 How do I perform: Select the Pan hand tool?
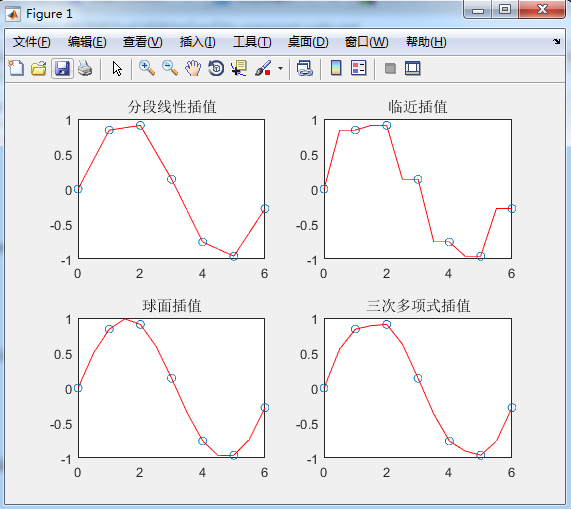(193, 68)
